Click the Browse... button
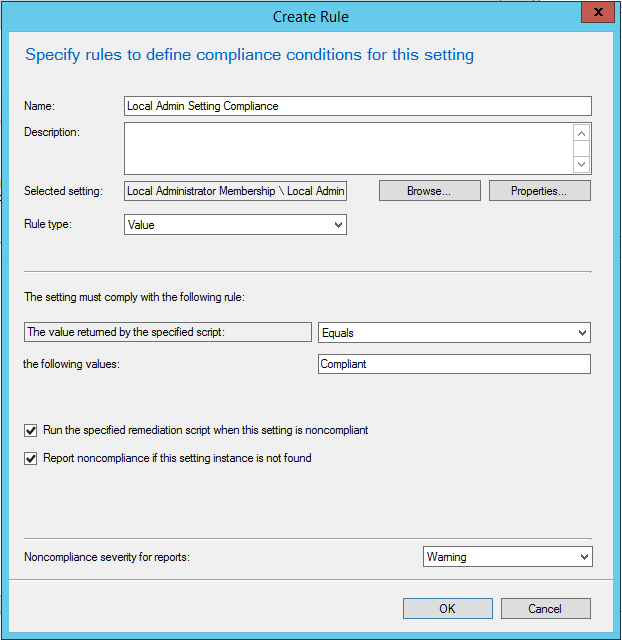 click(x=429, y=191)
